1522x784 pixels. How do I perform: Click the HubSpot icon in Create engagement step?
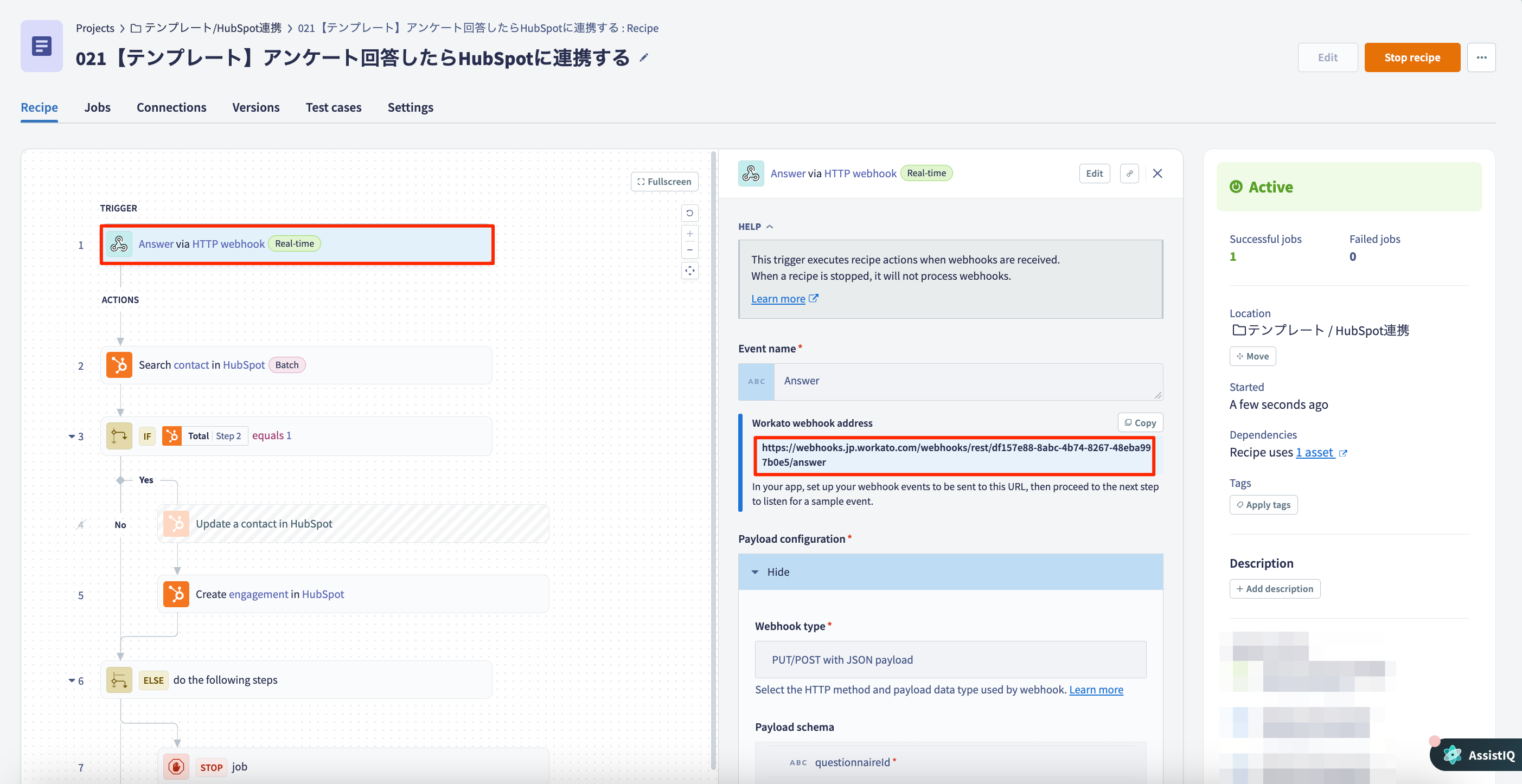(x=176, y=594)
